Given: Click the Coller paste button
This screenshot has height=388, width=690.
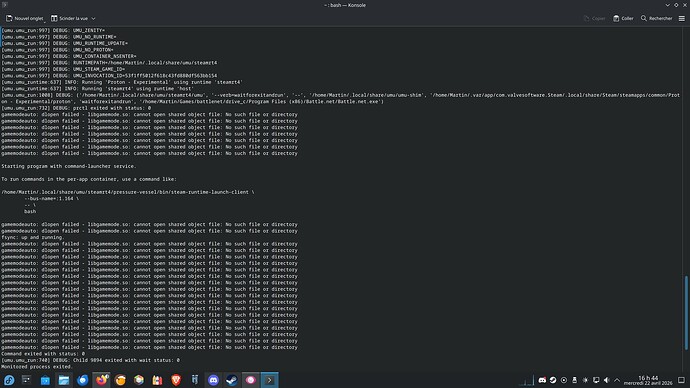Looking at the screenshot, I should [623, 18].
